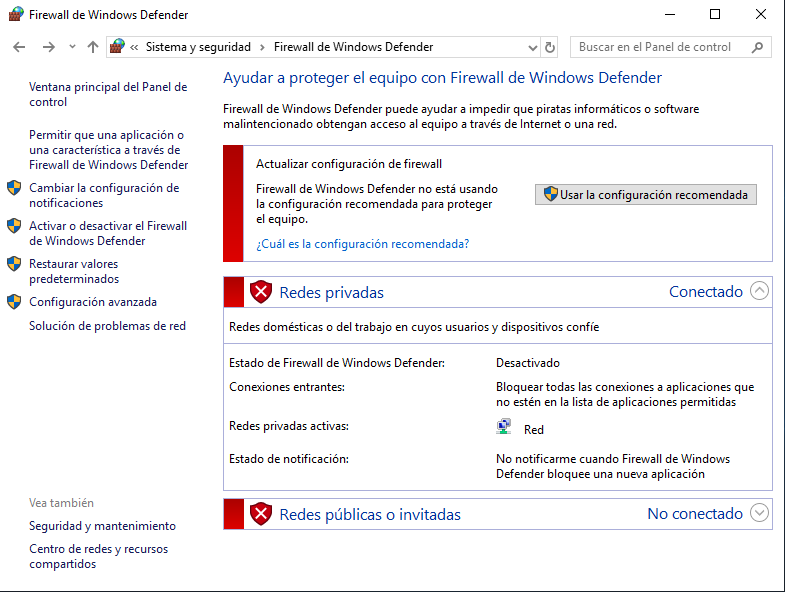This screenshot has width=785, height=592.
Task: Click red X shield icon for Redes públicas
Action: pos(261,514)
